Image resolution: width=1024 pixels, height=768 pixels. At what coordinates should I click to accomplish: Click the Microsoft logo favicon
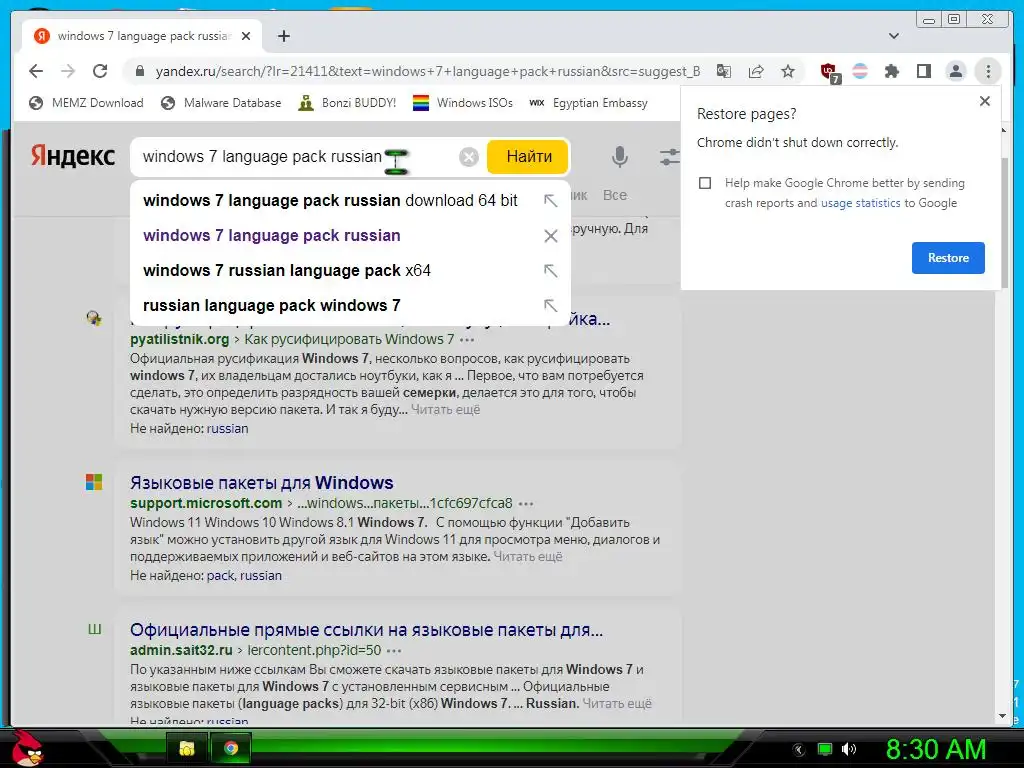(x=94, y=482)
